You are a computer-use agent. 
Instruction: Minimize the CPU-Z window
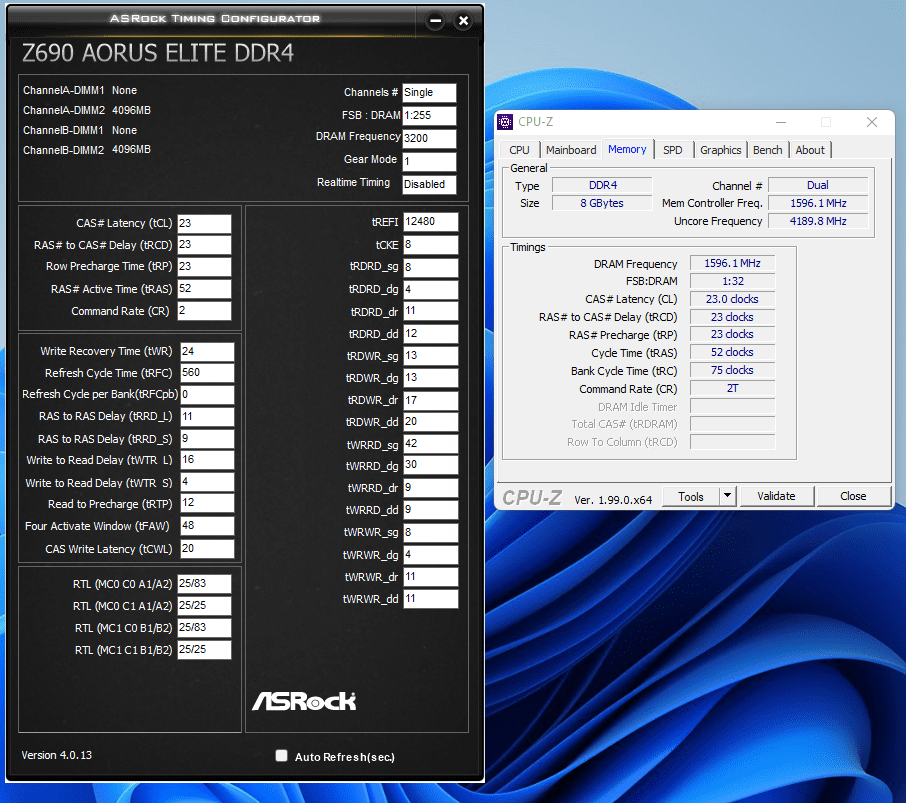point(781,122)
